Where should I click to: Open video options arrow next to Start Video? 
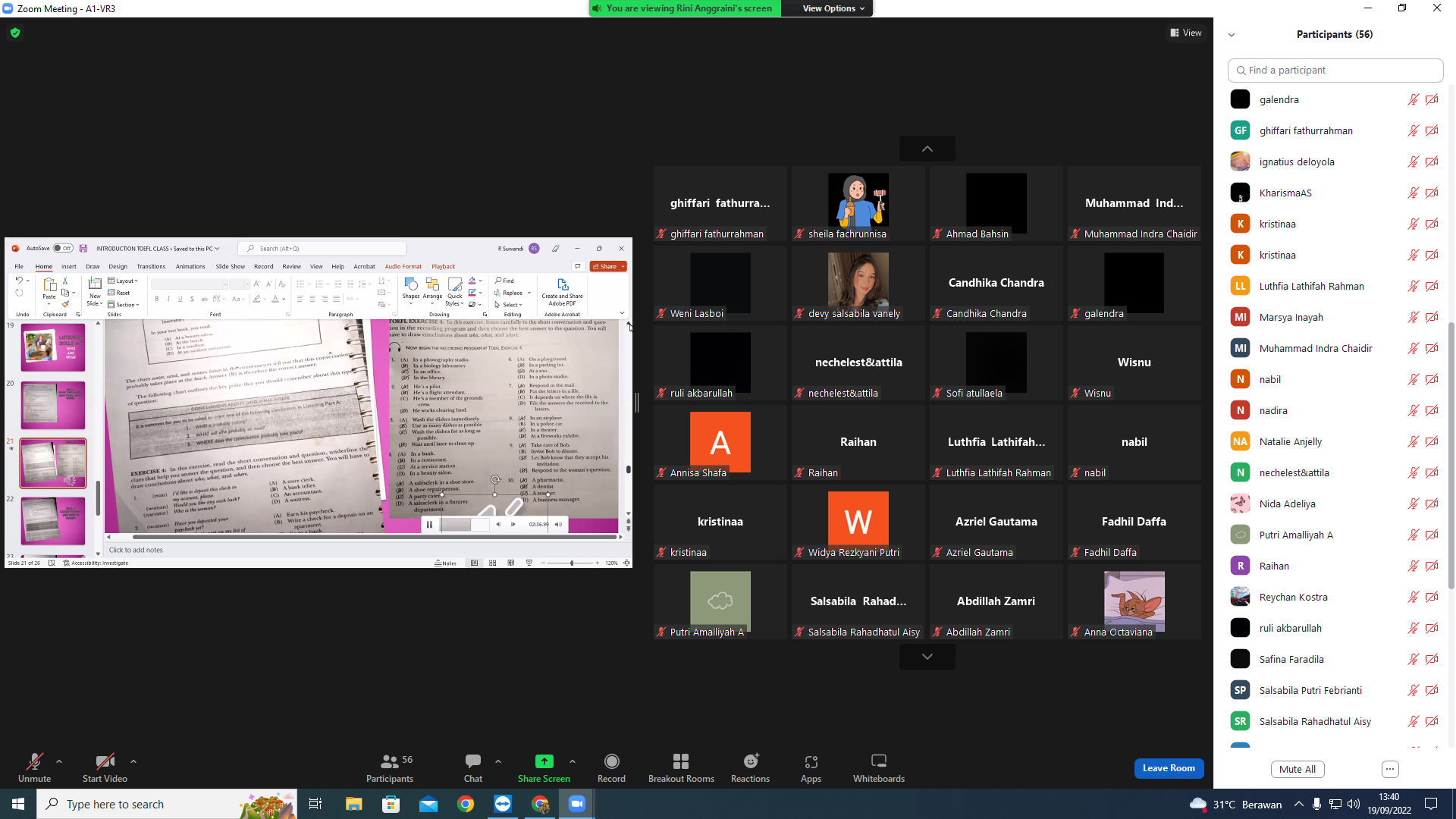coord(133,761)
